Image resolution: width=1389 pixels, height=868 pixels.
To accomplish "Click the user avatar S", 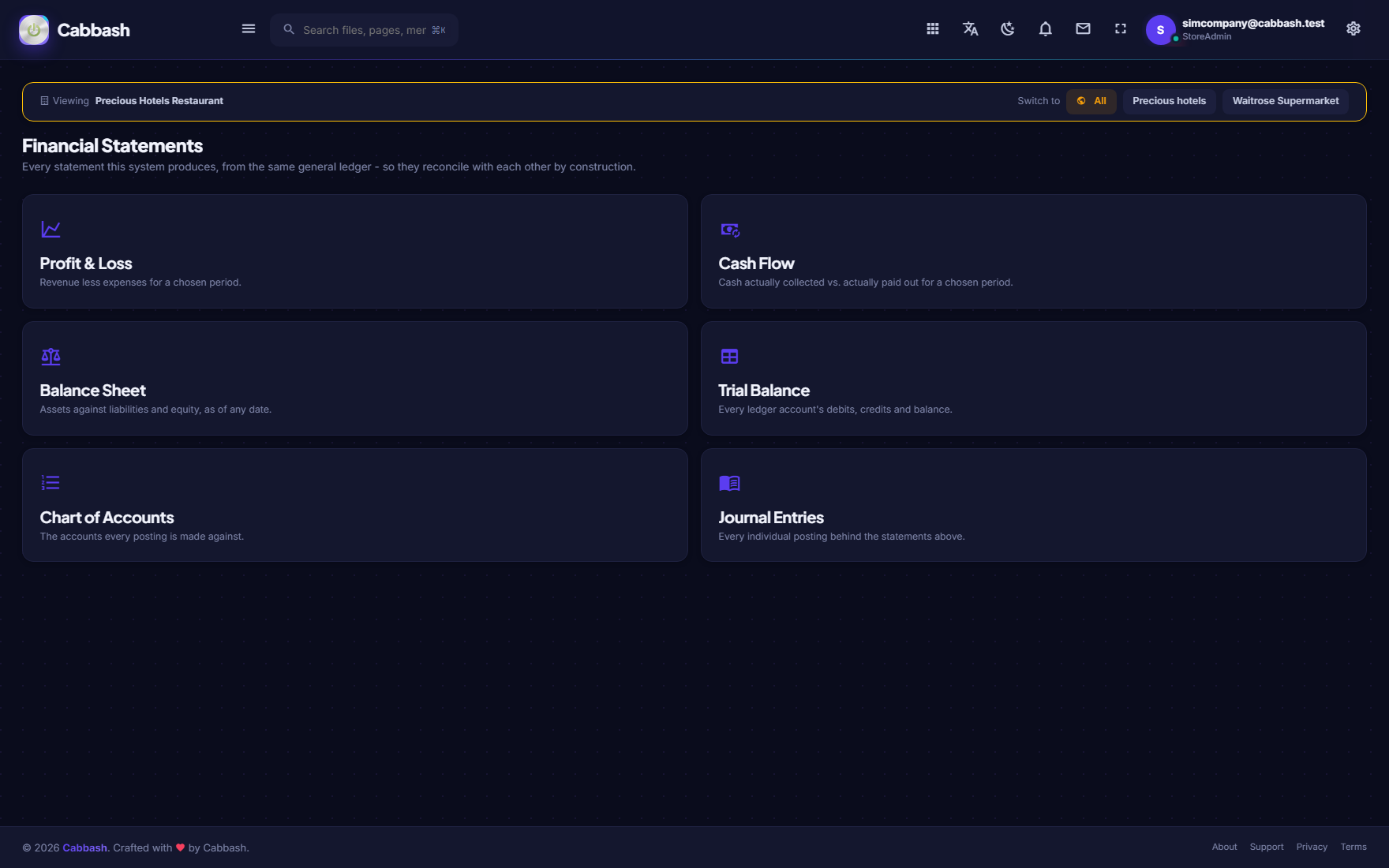I will 1160,30.
